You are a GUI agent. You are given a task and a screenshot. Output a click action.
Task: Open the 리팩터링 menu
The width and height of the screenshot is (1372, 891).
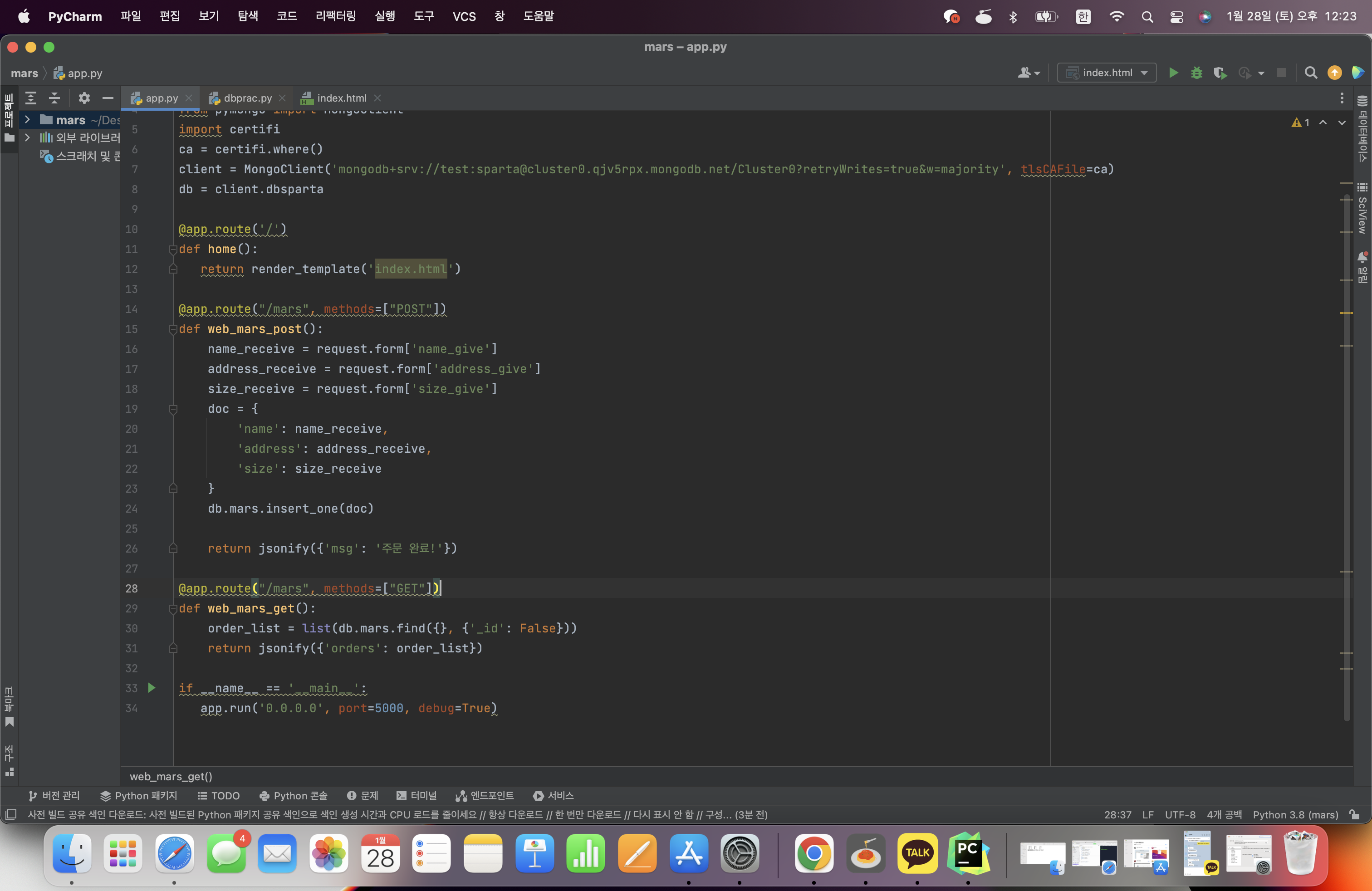coord(336,16)
